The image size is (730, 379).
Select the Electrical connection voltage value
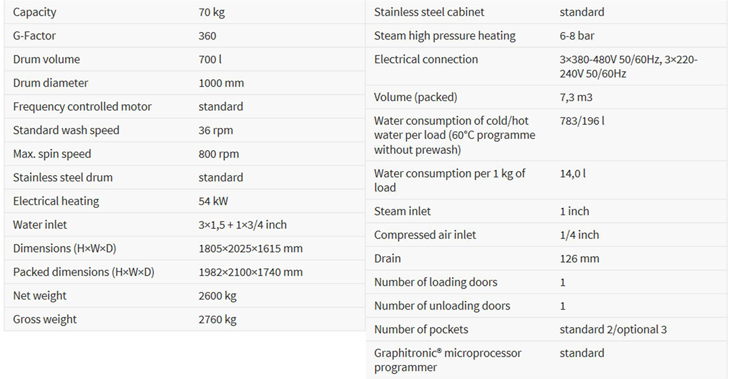[629, 67]
